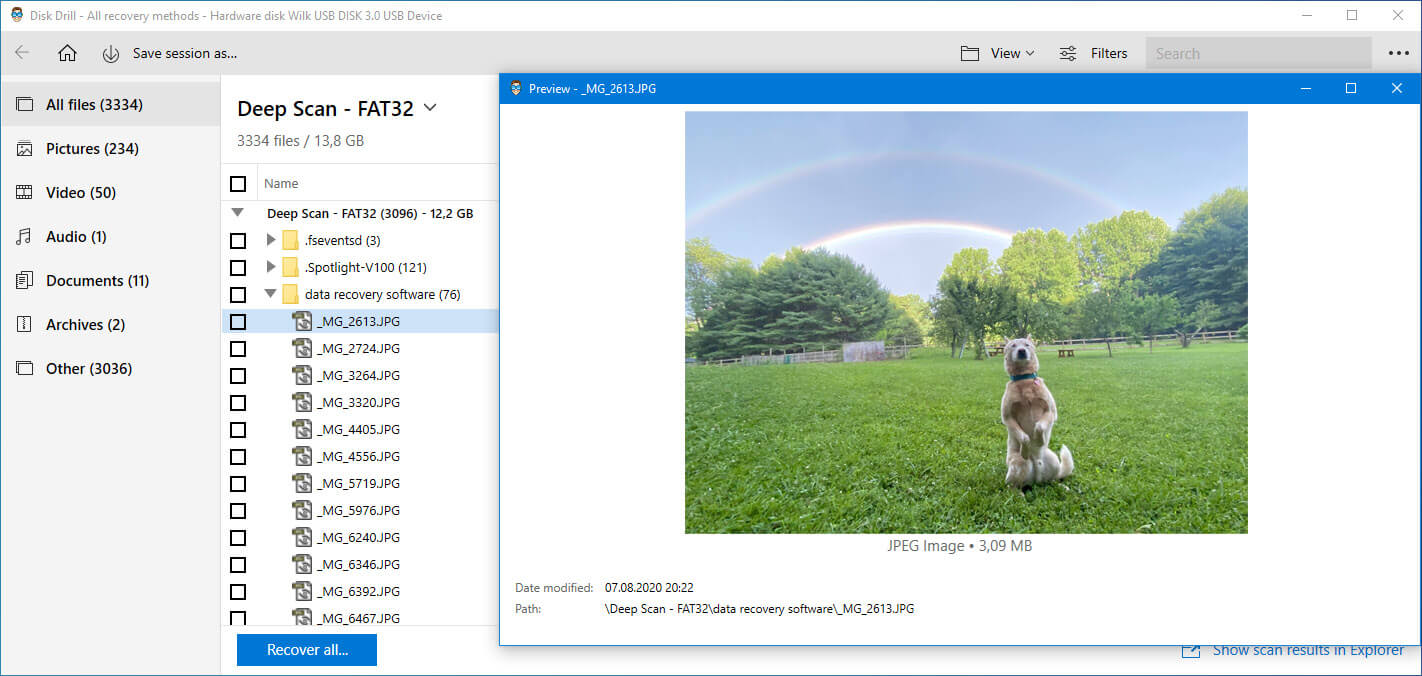The image size is (1422, 676).
Task: Check the box next to _MG_2613.JPG
Action: coord(238,322)
